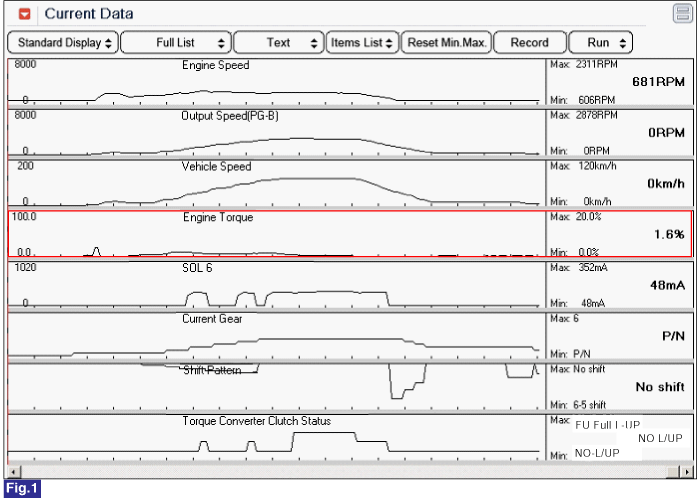The width and height of the screenshot is (700, 498).
Task: Toggle panel layout icon at top right
Action: click(683, 13)
